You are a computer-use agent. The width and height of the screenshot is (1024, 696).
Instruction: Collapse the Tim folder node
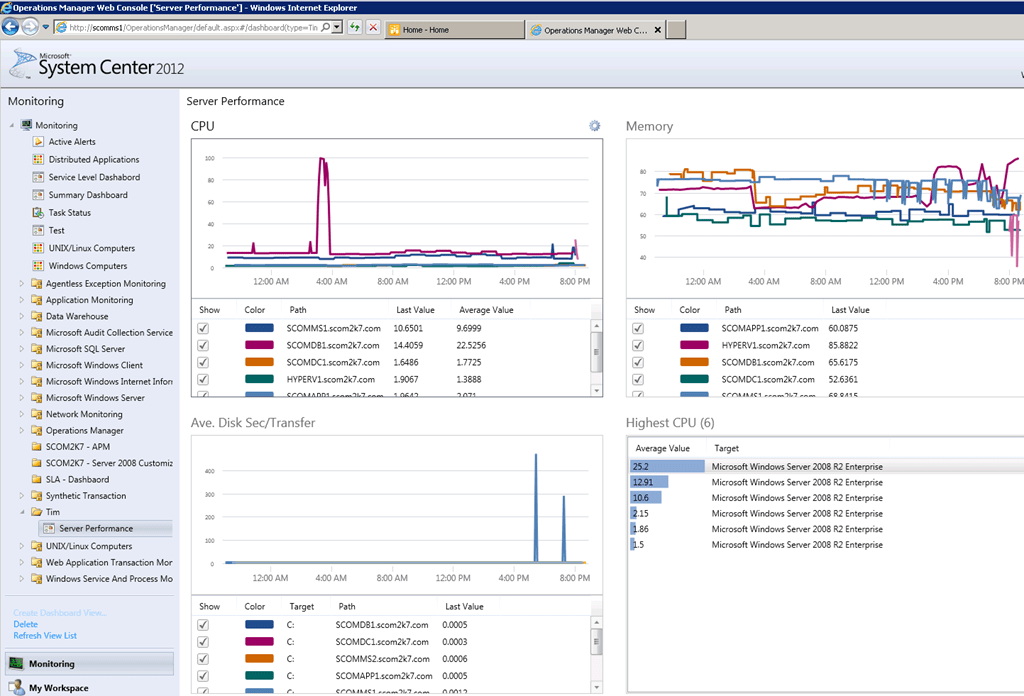pos(22,512)
